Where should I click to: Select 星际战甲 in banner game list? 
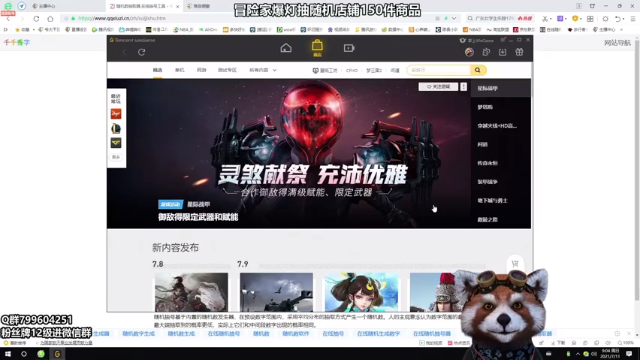coord(501,88)
